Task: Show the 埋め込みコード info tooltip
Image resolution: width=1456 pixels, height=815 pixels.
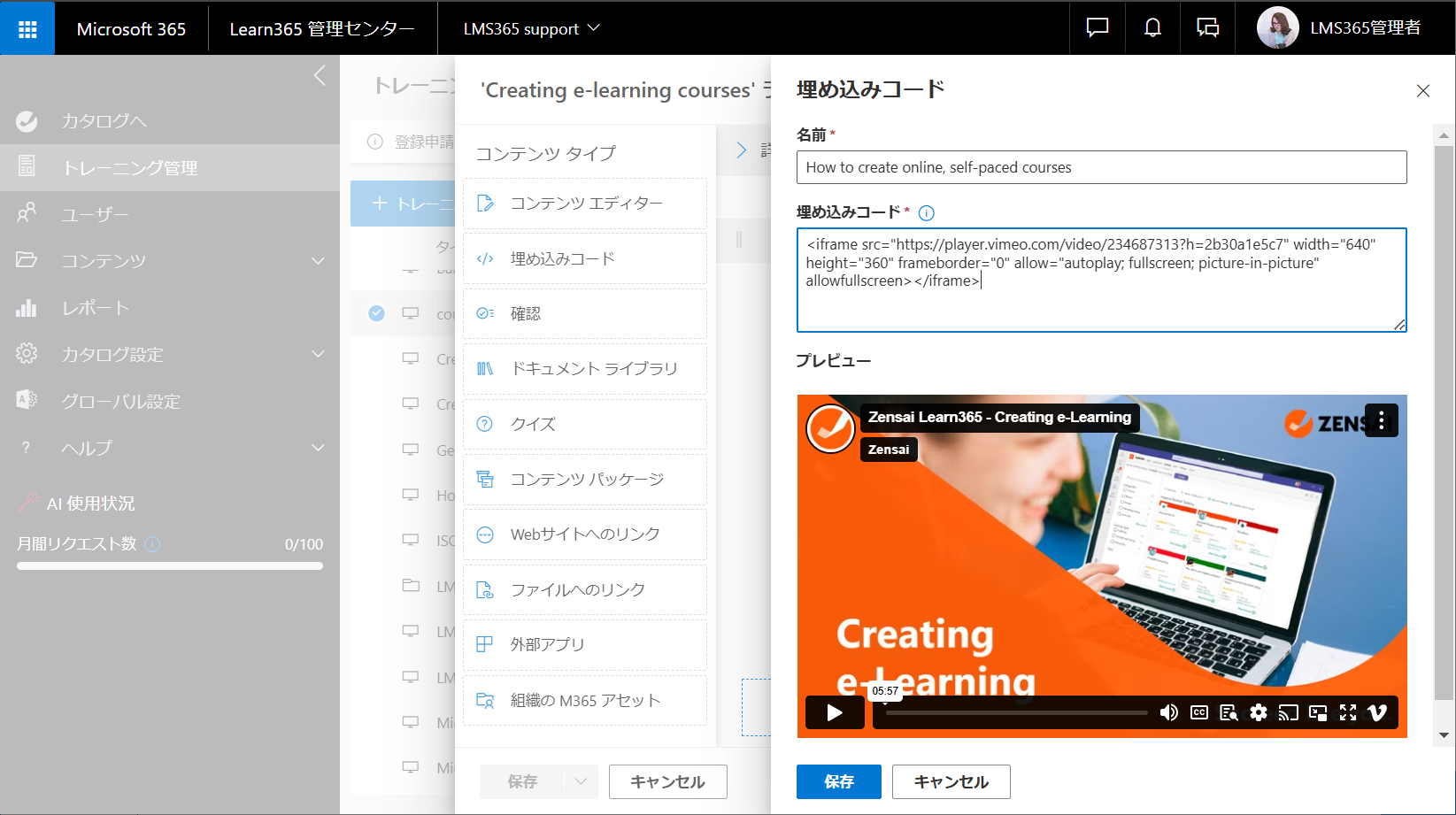Action: [x=927, y=212]
